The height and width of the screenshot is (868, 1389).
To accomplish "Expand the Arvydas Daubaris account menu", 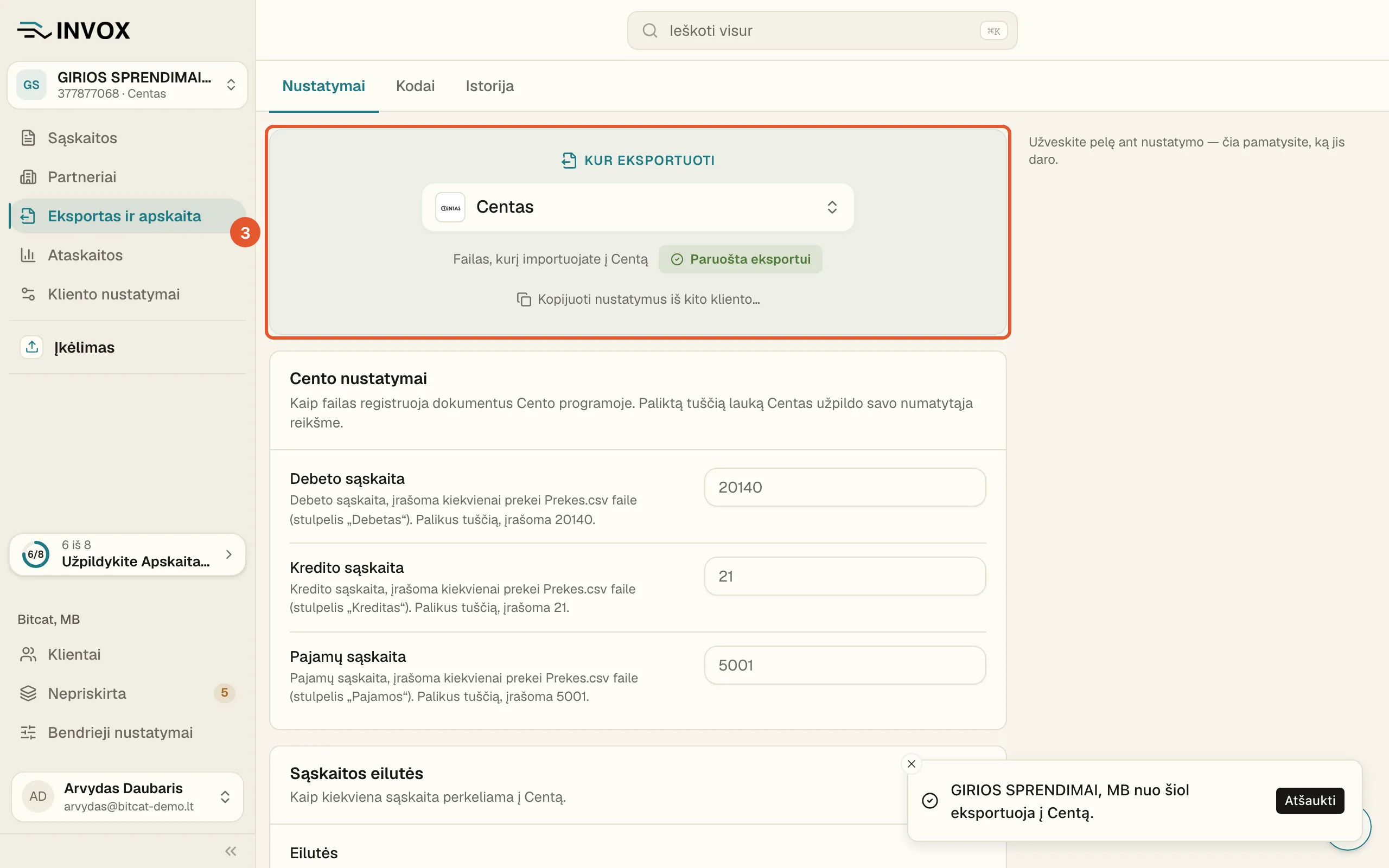I will click(x=128, y=797).
